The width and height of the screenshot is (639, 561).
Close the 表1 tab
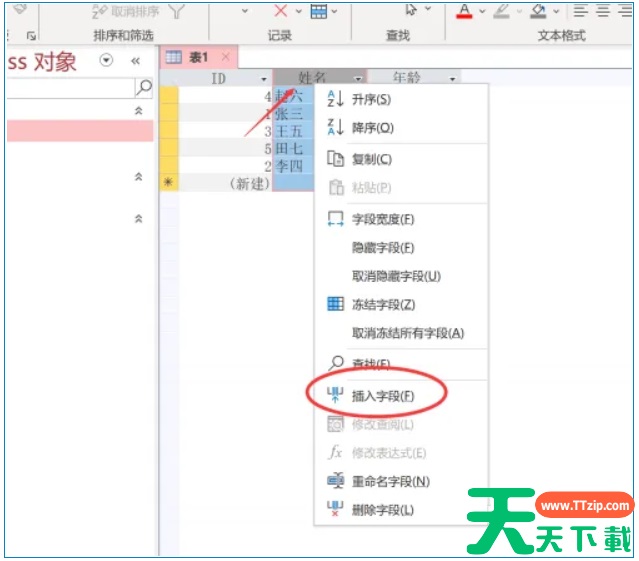(x=225, y=57)
